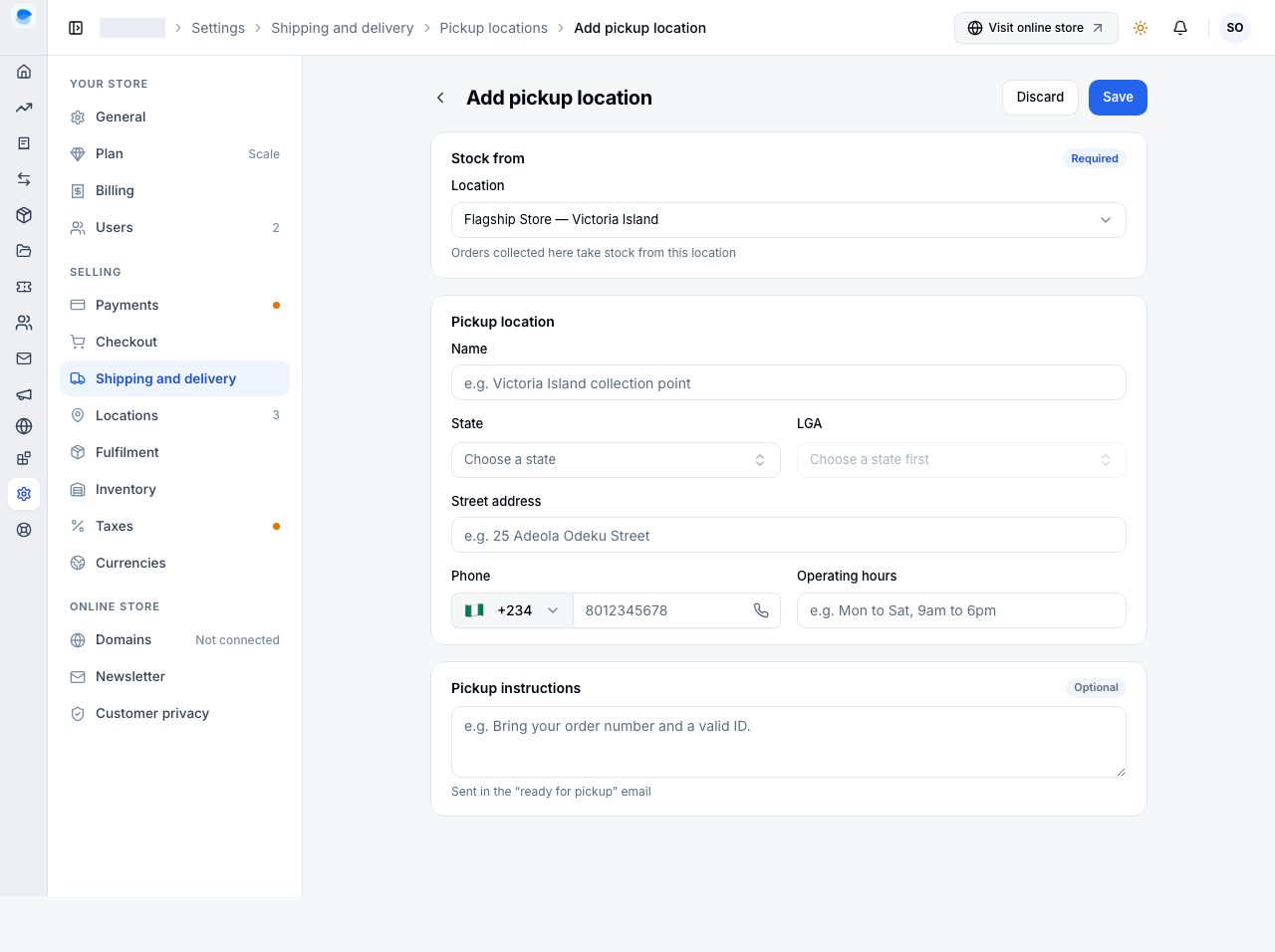Go to Customer privacy in the sidebar
Viewport: 1275px width, 952px height.
[175, 714]
